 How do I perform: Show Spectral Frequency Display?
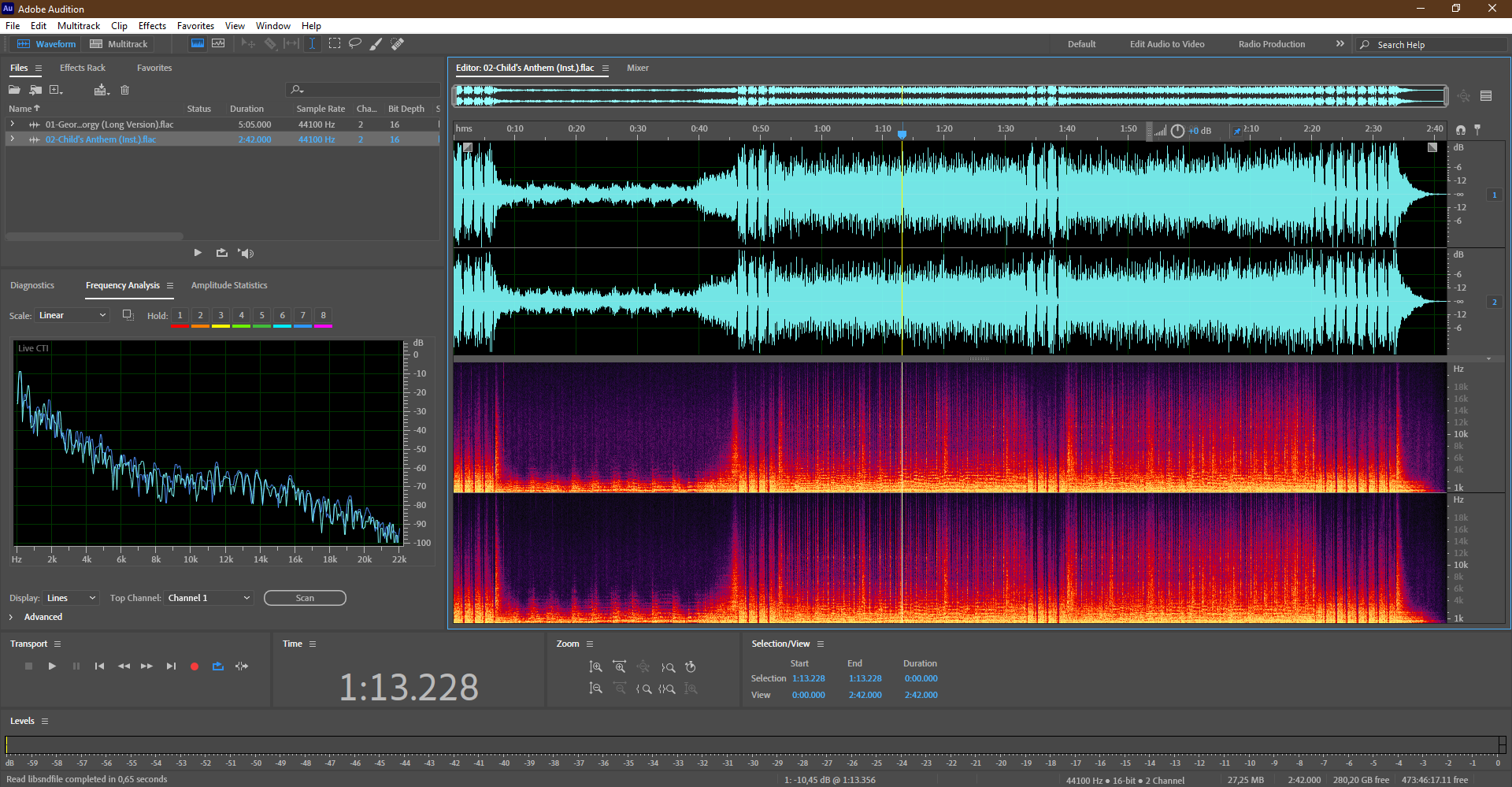(198, 44)
